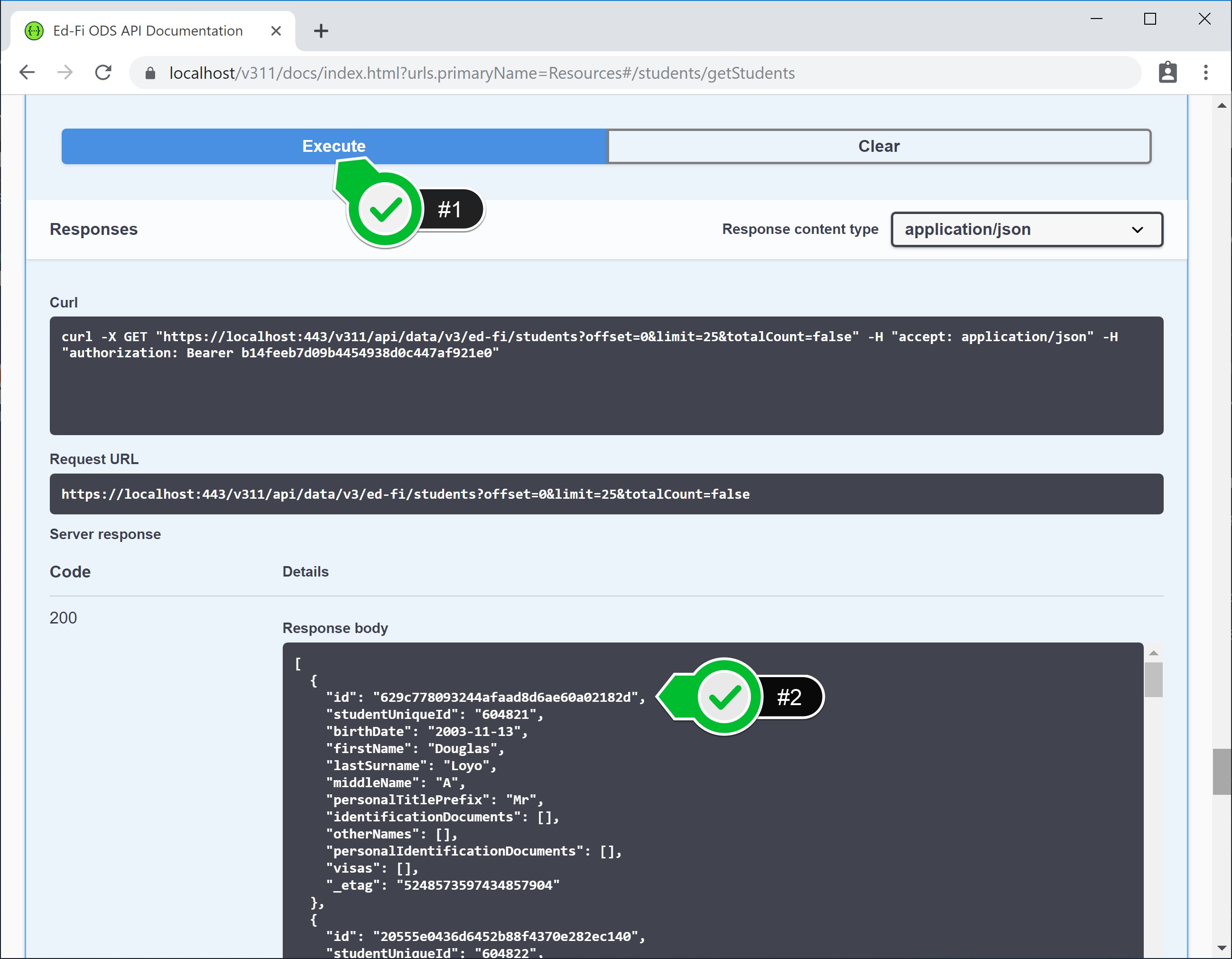Minimize the browser window
The height and width of the screenshot is (959, 1232).
click(x=1096, y=19)
